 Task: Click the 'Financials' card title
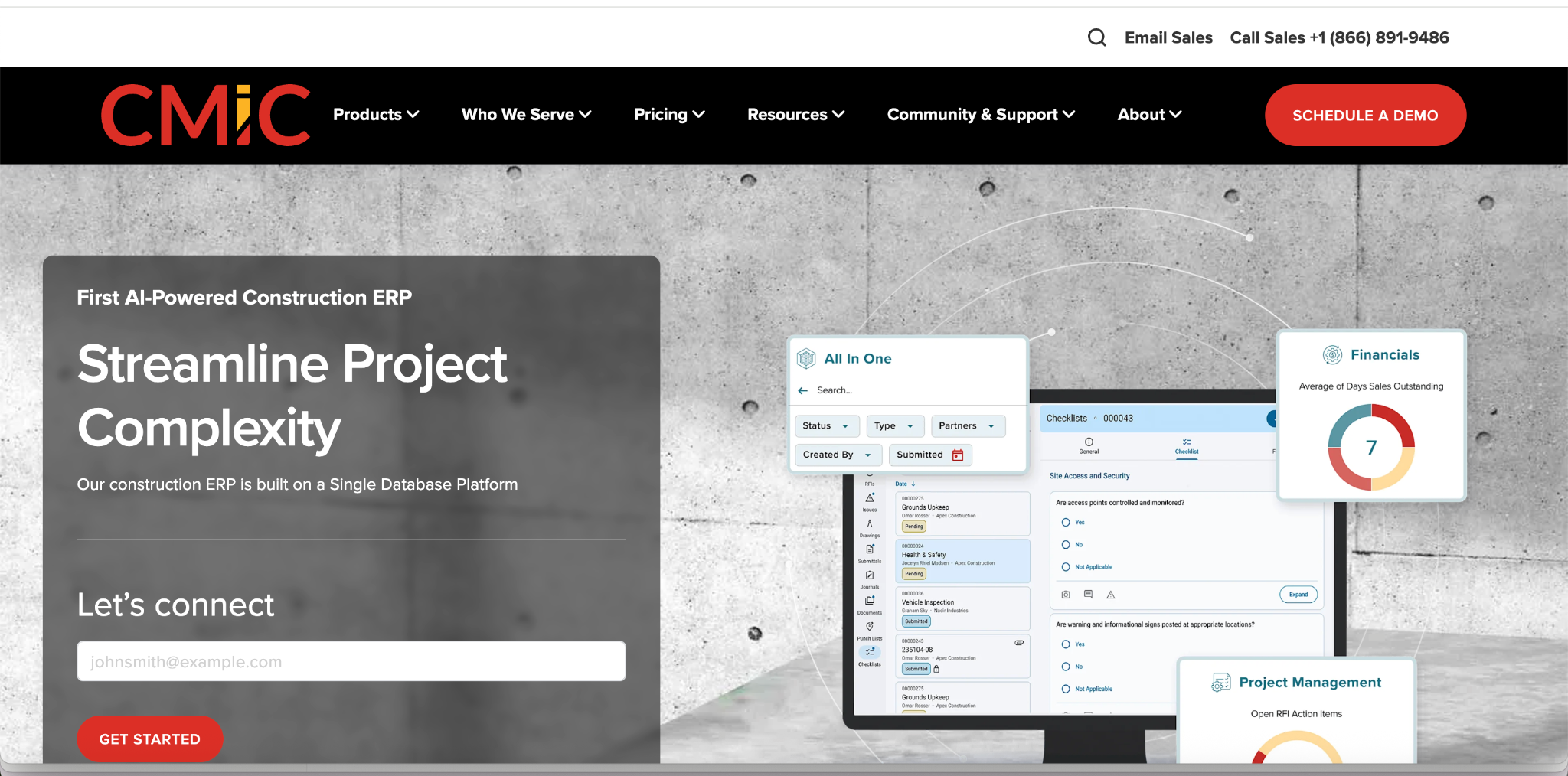coord(1385,355)
